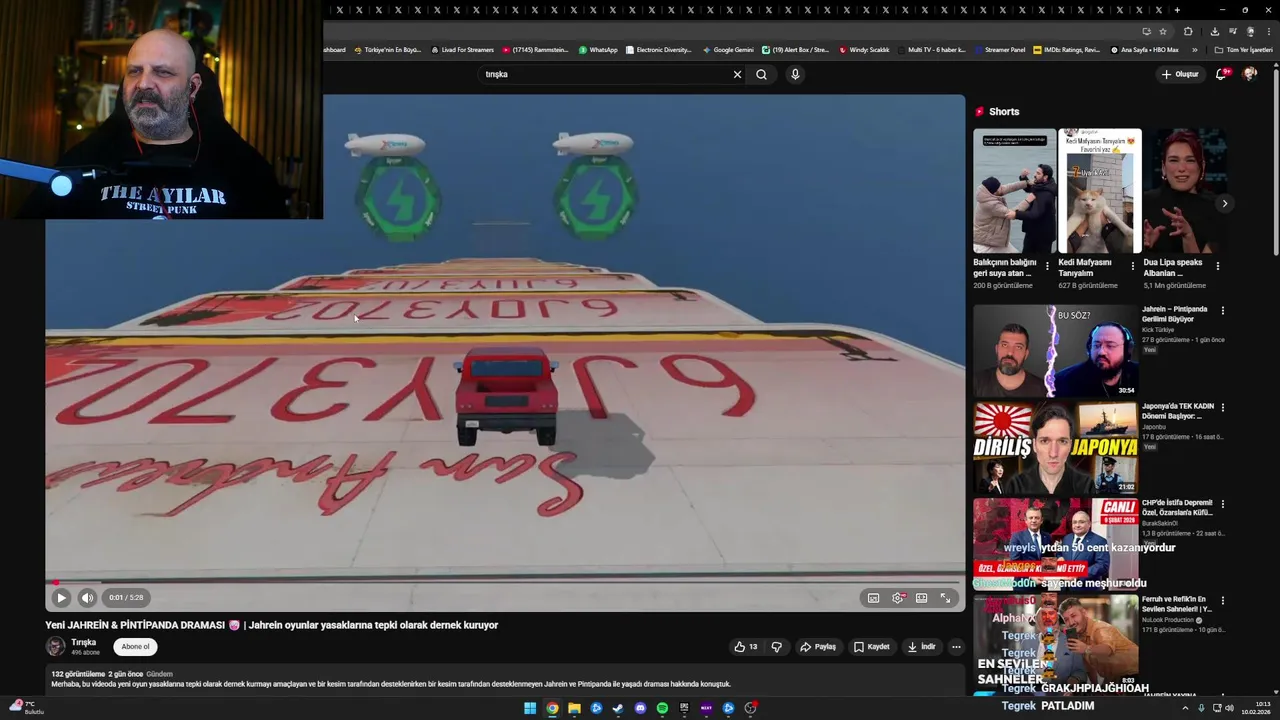
Task: Open the Google Gemini bookmark
Action: [x=728, y=49]
